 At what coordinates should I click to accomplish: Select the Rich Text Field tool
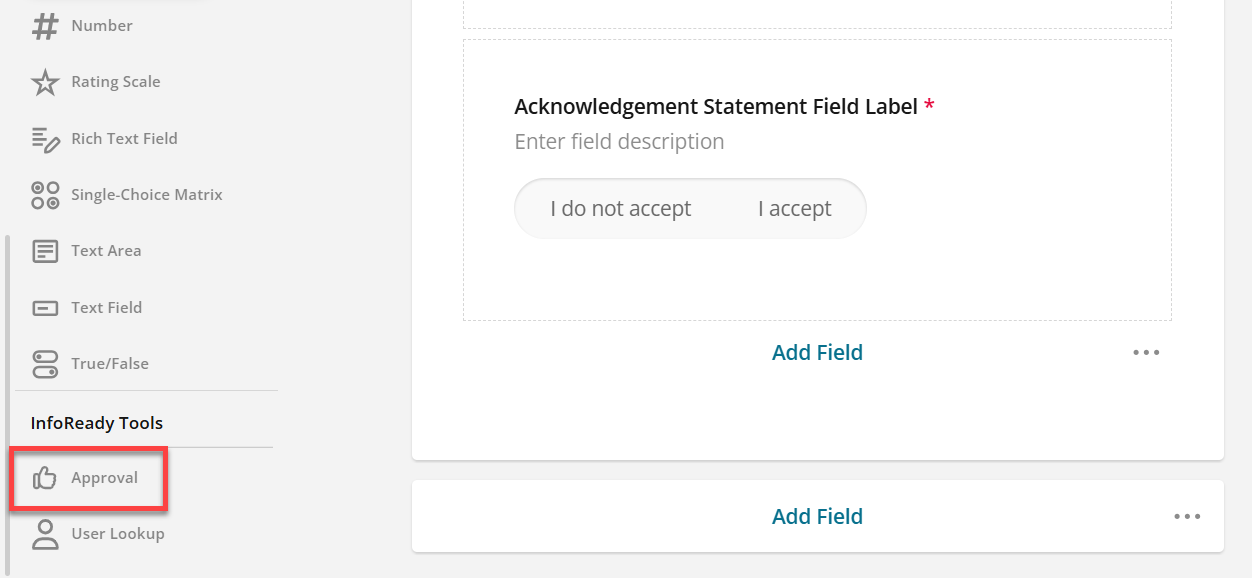point(124,138)
